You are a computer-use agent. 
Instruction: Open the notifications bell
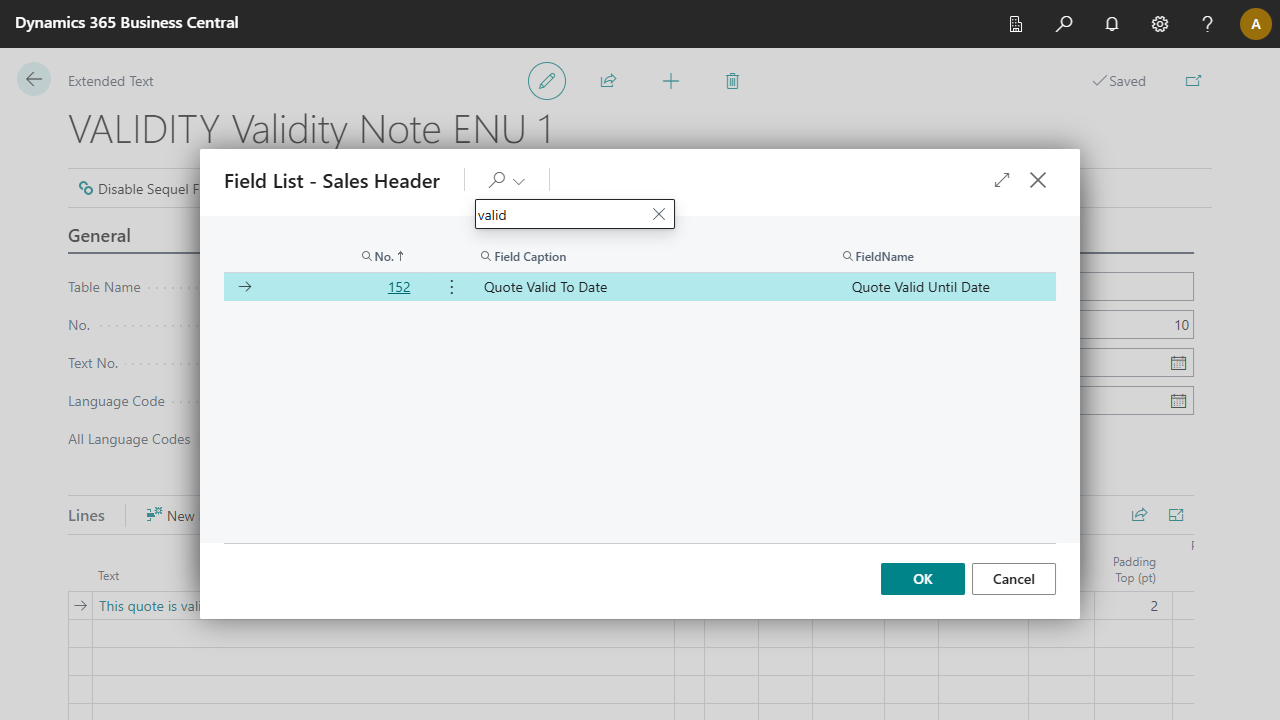point(1112,24)
